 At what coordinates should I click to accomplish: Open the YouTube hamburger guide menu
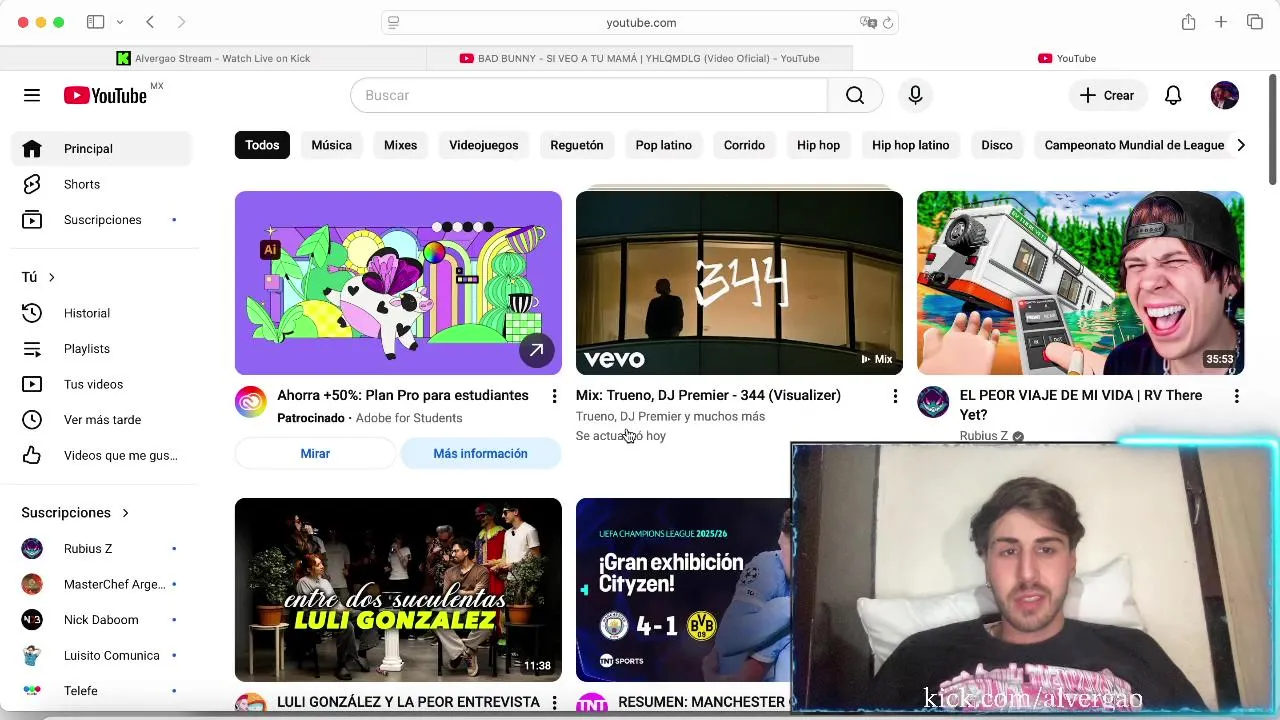[32, 95]
